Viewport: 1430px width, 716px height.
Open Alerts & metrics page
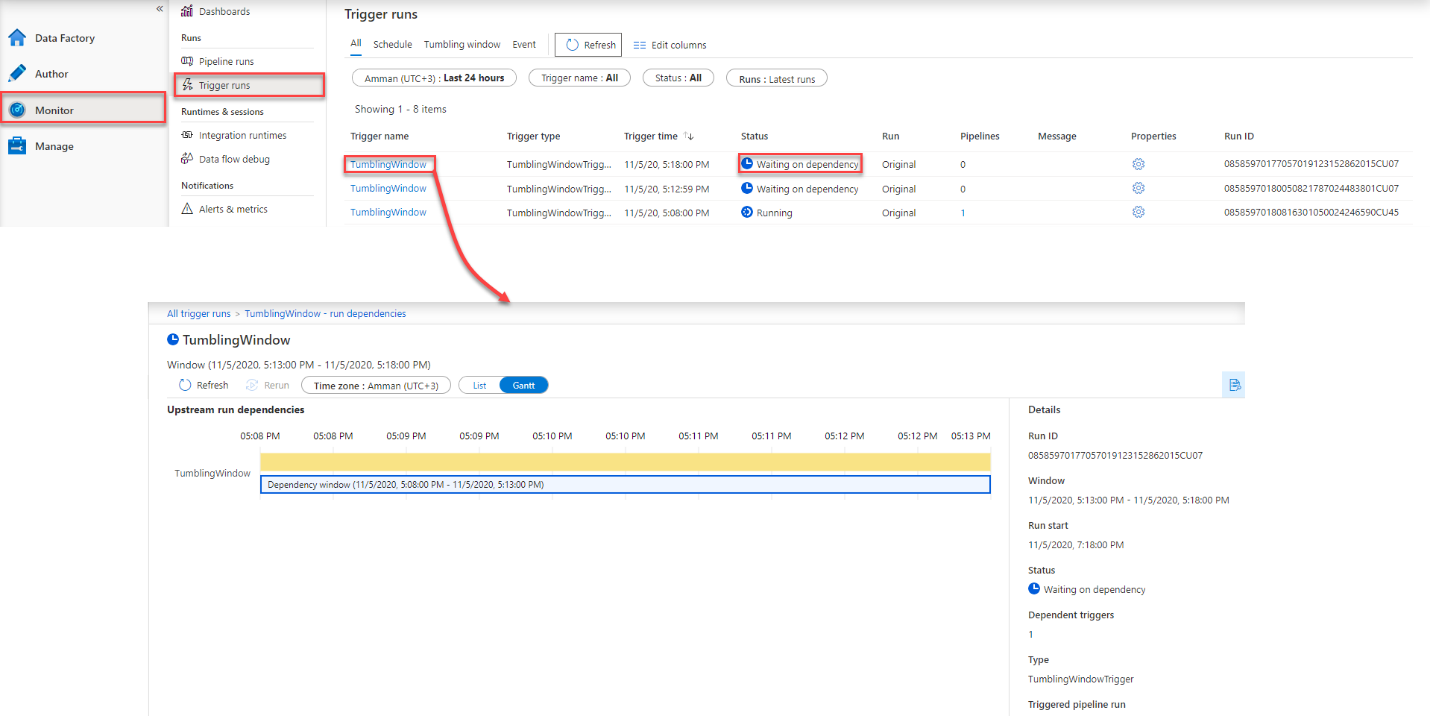coord(232,210)
